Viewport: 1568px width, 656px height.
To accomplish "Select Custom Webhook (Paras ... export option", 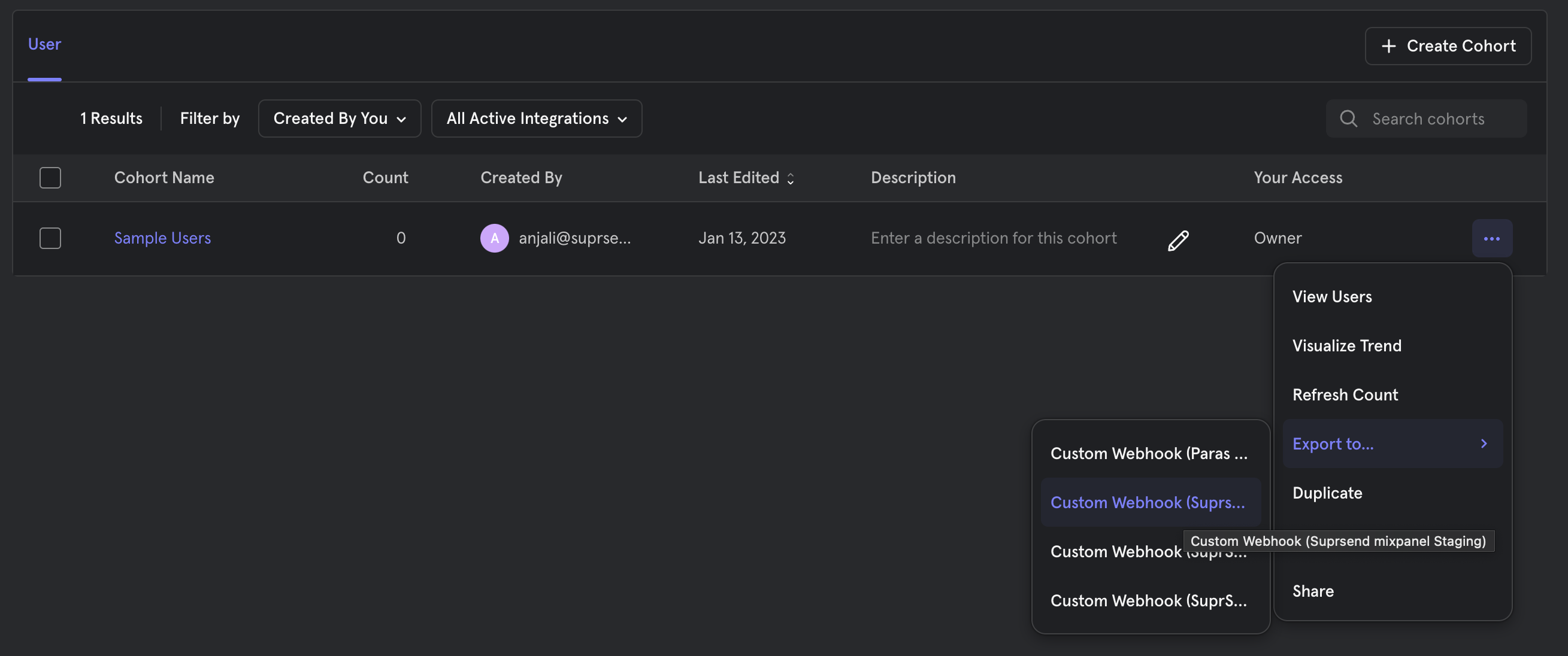I will click(1148, 453).
